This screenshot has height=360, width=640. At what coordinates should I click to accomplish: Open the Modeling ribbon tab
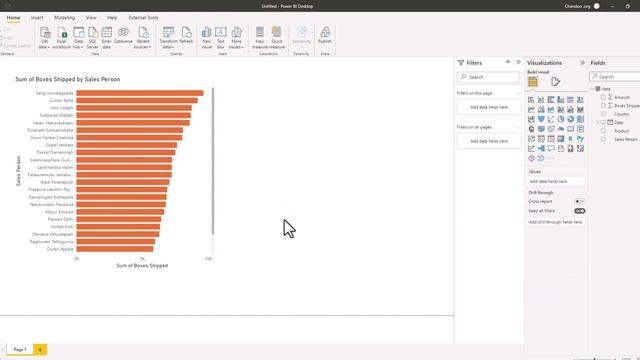(x=64, y=18)
